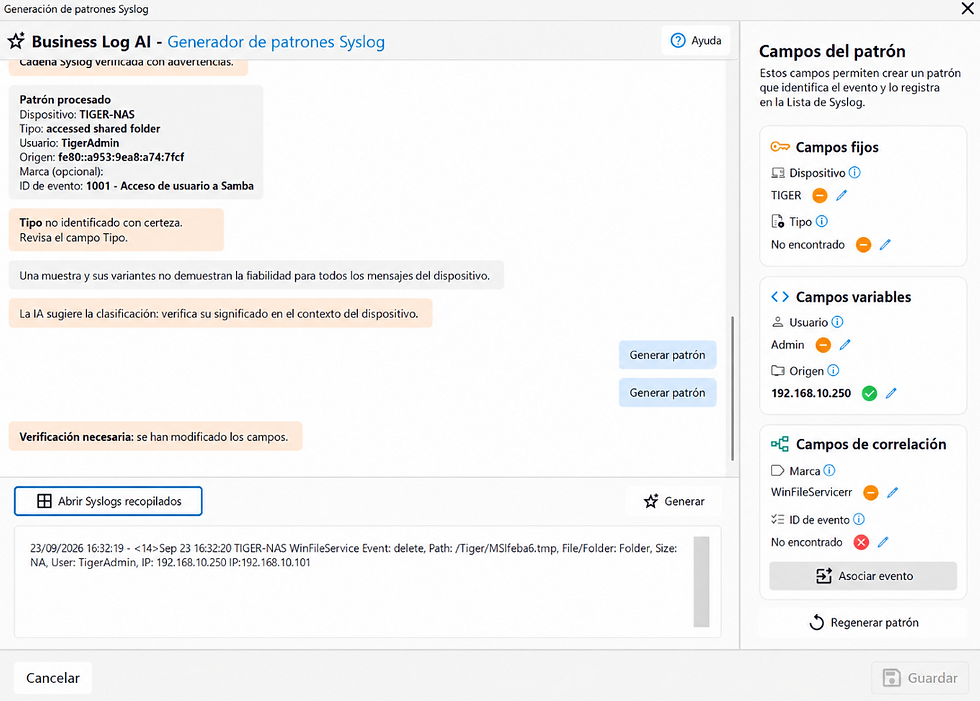Click 'La IA sugiere la clasificación' message
The height and width of the screenshot is (701, 980).
220,314
